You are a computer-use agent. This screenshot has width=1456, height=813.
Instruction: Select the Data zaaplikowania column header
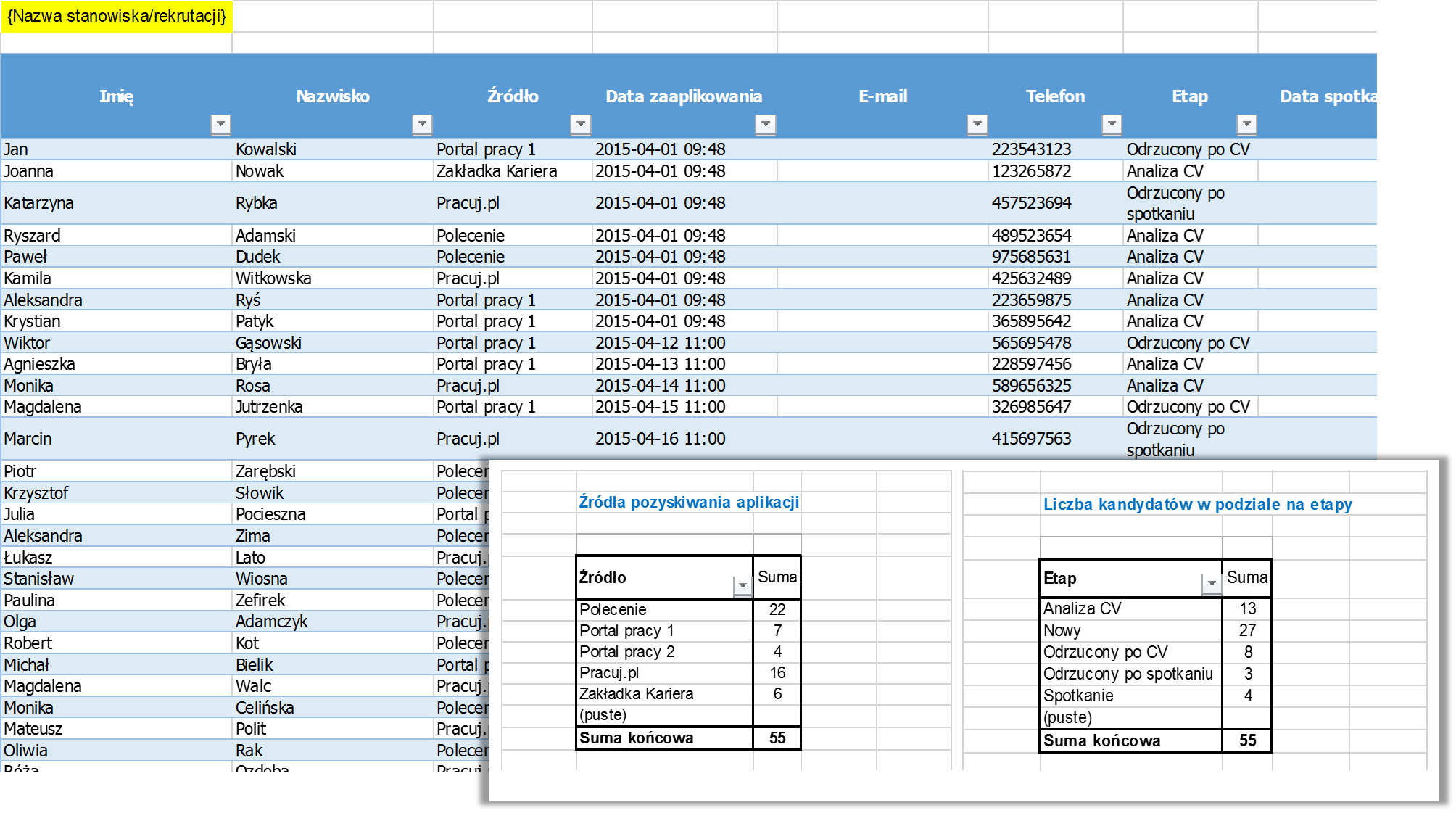tap(684, 96)
